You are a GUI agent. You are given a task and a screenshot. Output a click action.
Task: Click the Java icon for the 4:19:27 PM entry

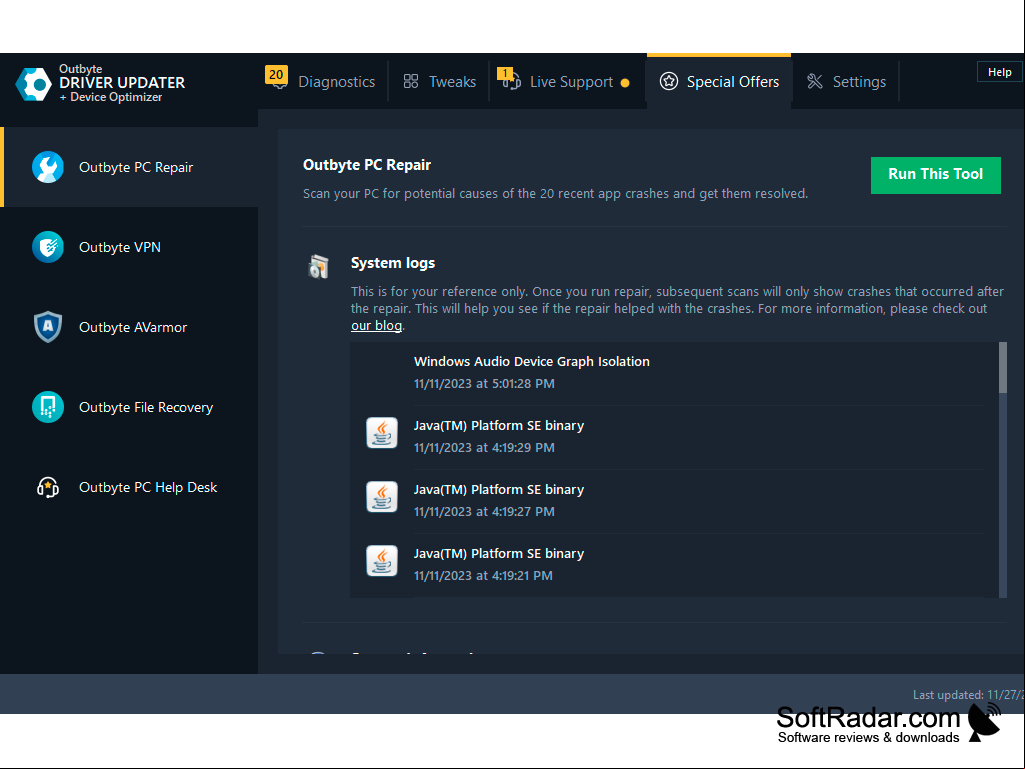point(382,497)
